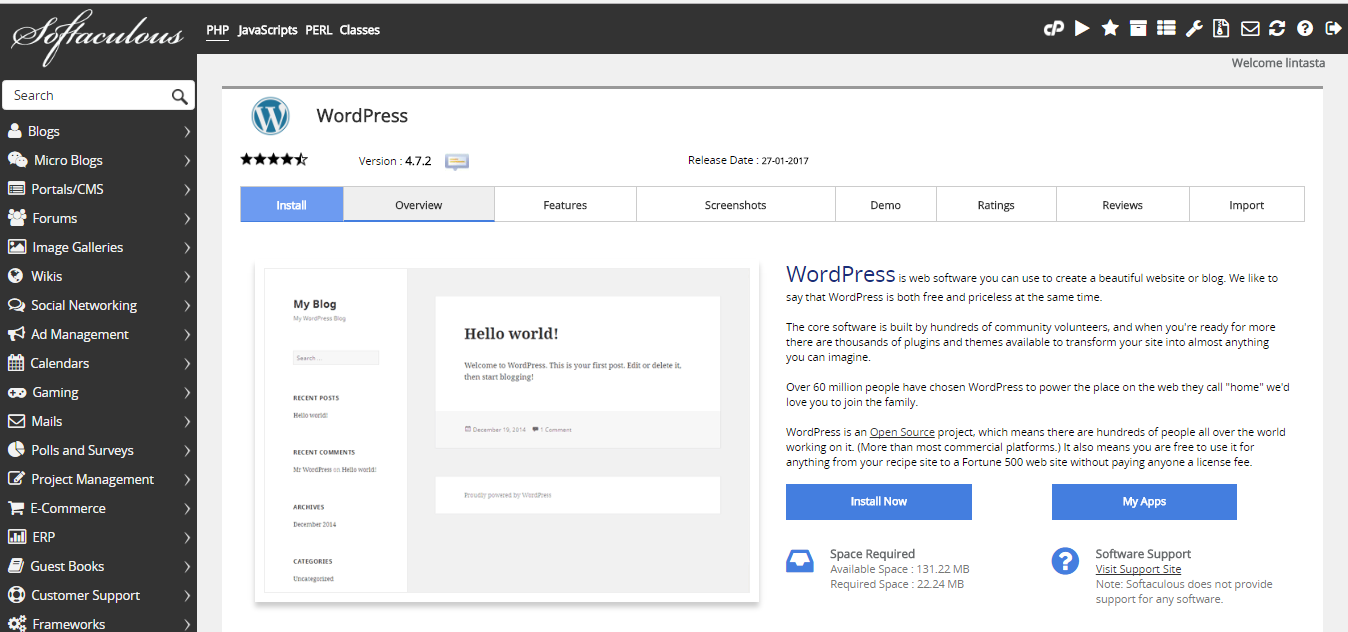This screenshot has width=1348, height=632.
Task: Open the Reviews tab
Action: (1123, 204)
